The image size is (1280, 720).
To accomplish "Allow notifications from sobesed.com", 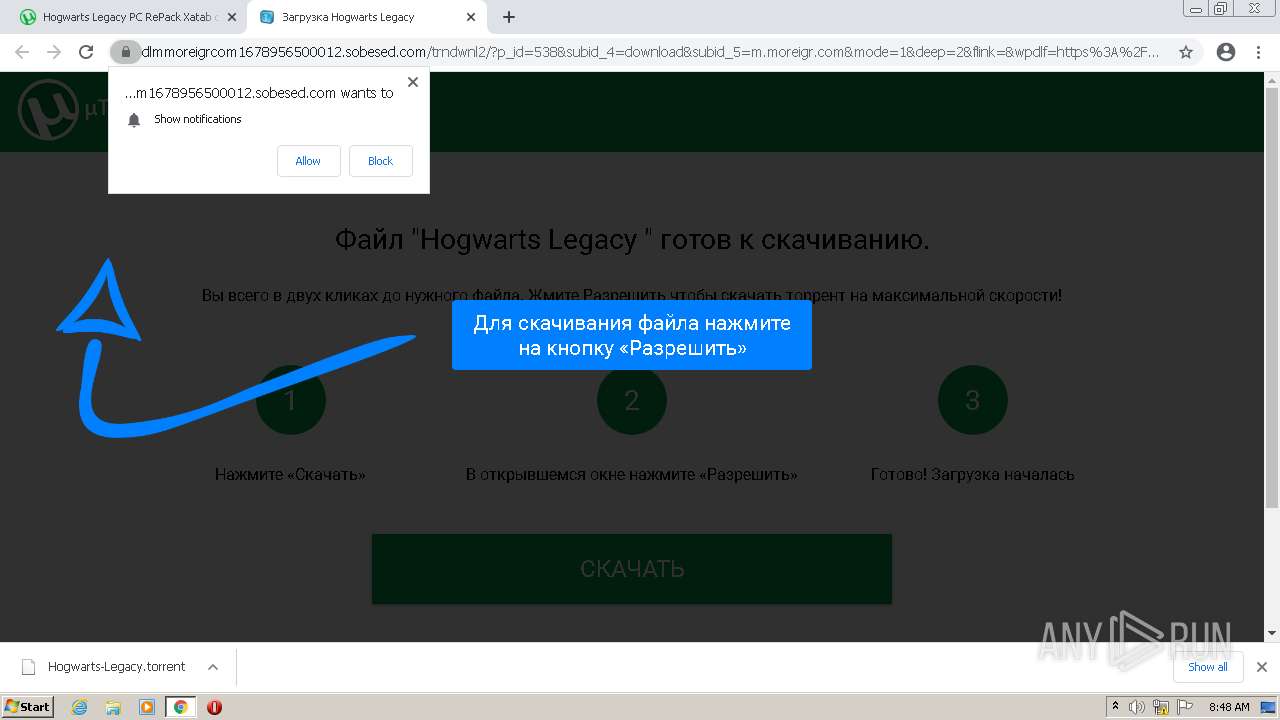I will (308, 161).
